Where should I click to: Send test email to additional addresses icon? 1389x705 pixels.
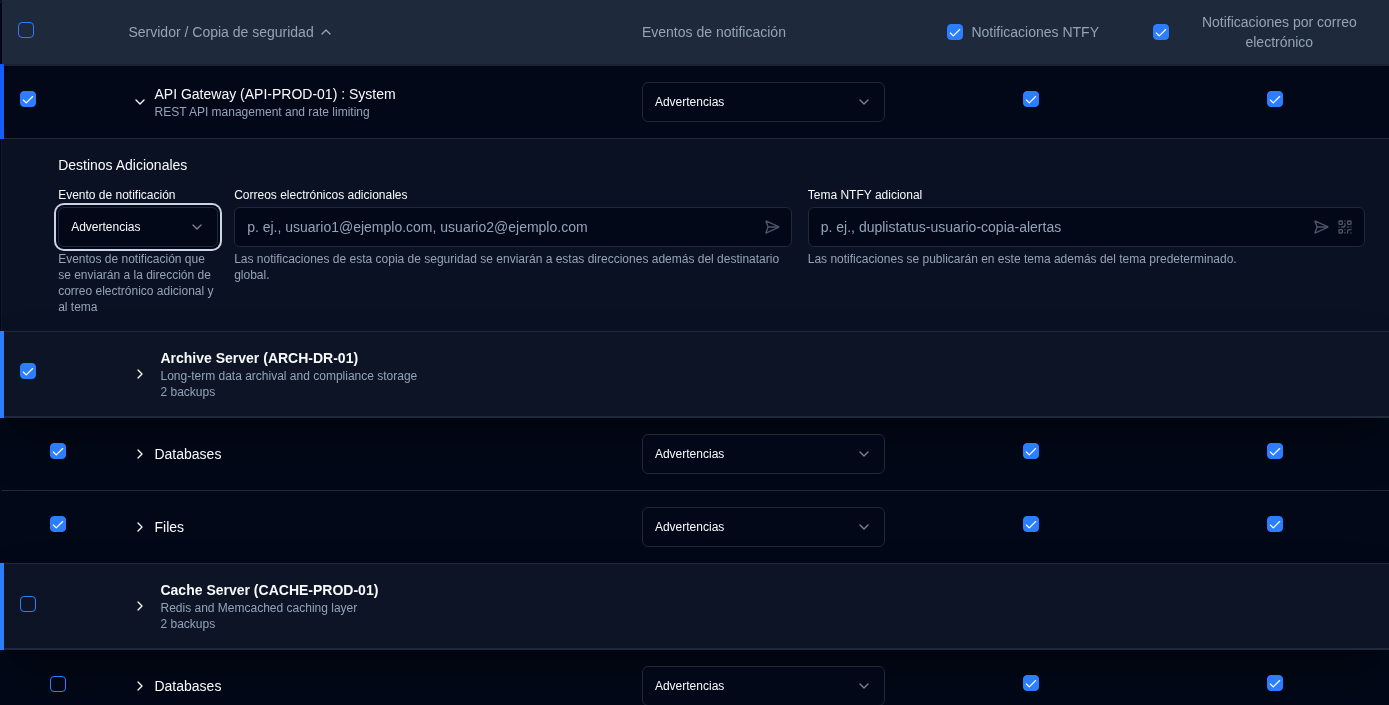772,227
